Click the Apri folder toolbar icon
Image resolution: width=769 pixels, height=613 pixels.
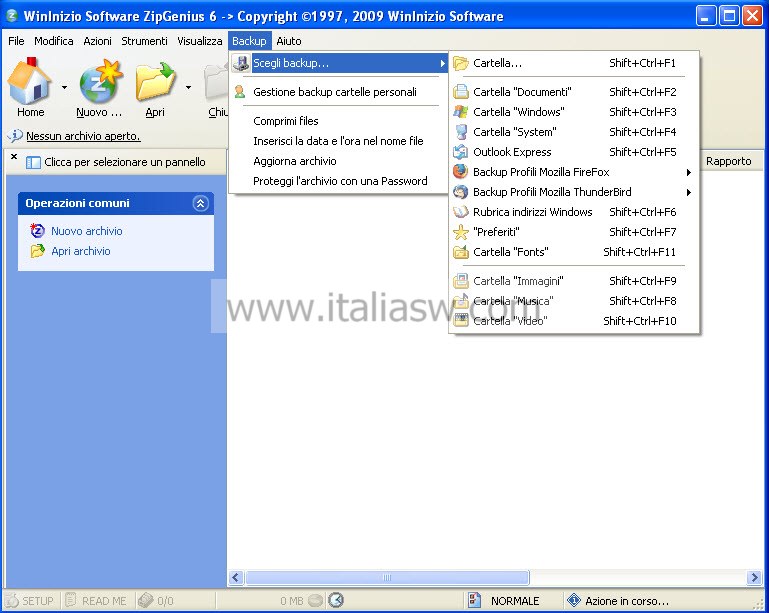(155, 82)
